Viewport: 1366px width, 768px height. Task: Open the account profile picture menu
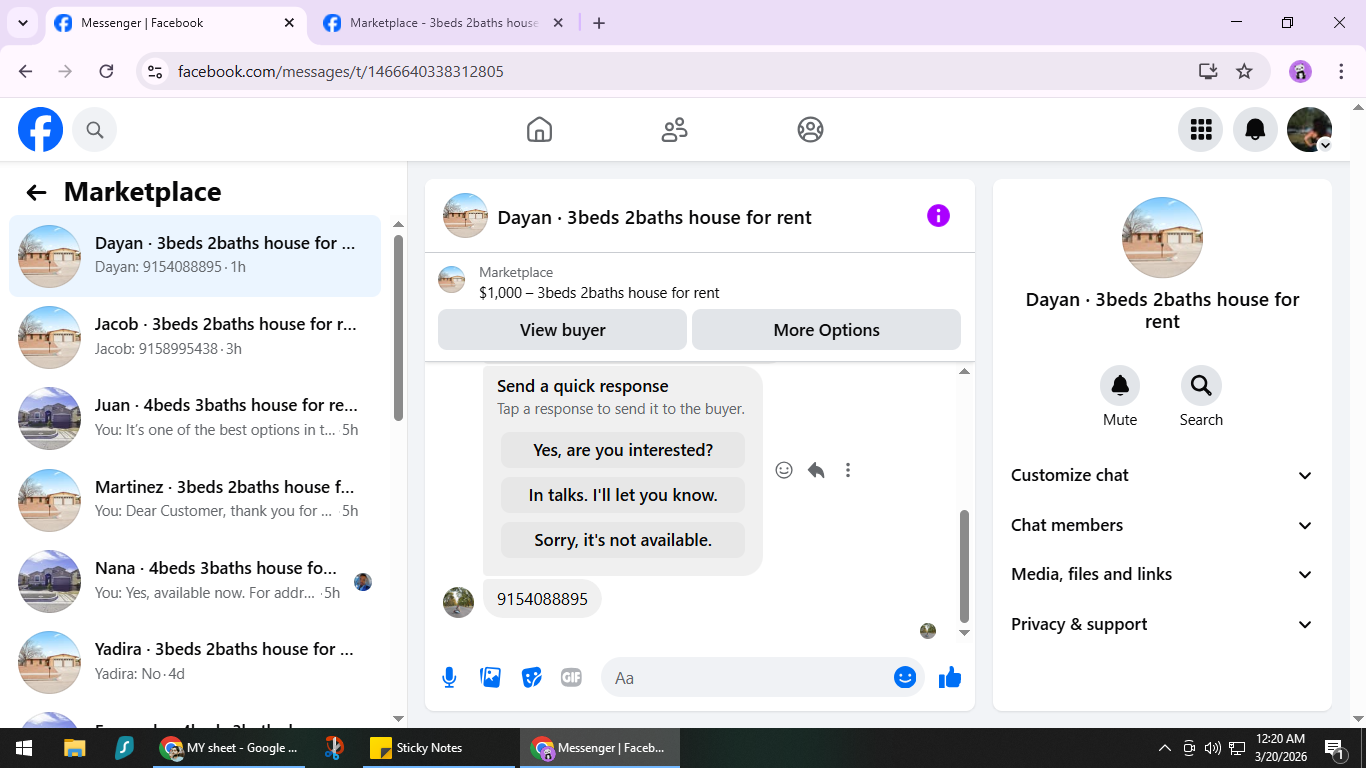point(1309,130)
